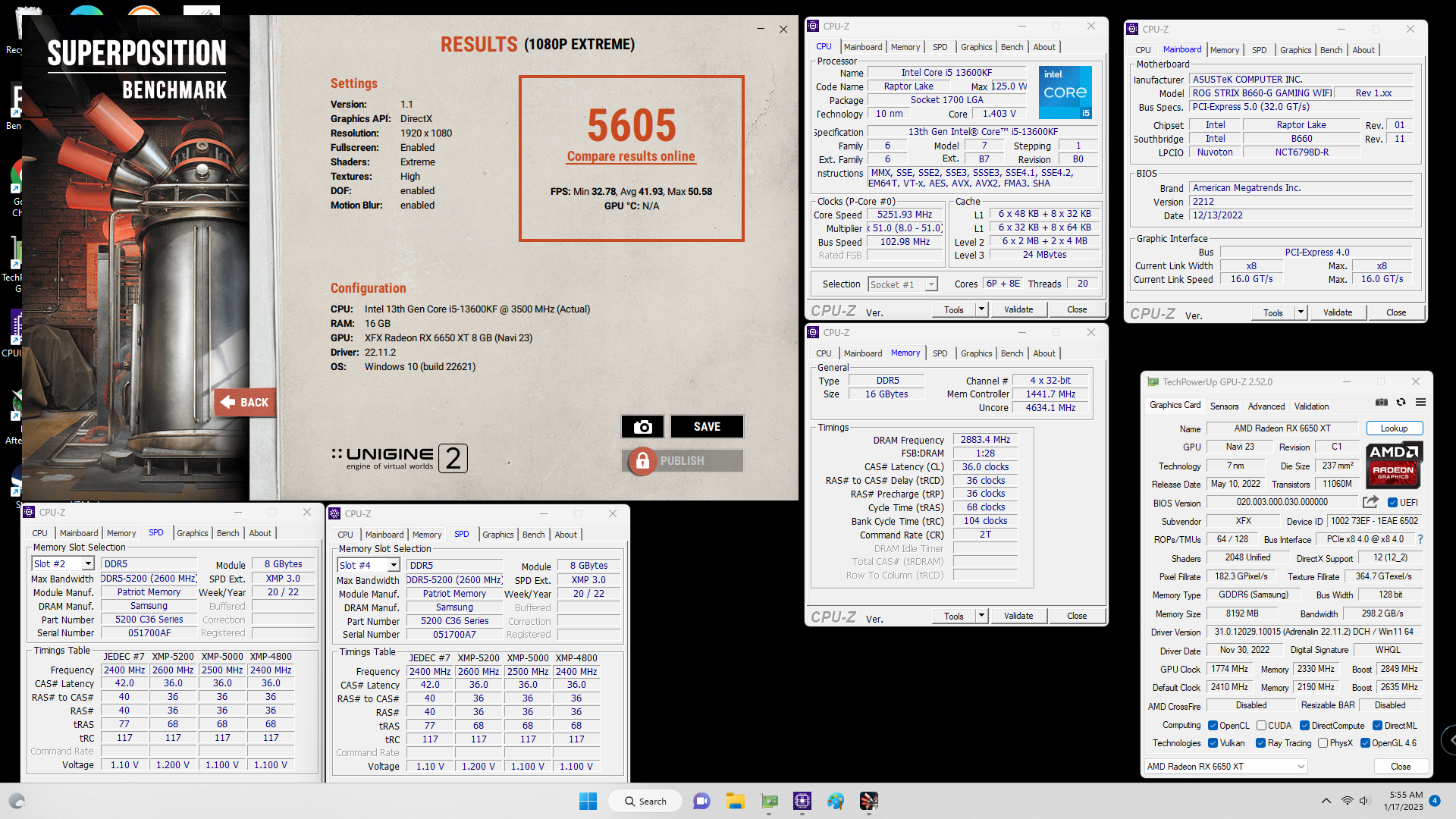
Task: Expand Tools dropdown arrow in CPU-Z Memory window
Action: 981,616
